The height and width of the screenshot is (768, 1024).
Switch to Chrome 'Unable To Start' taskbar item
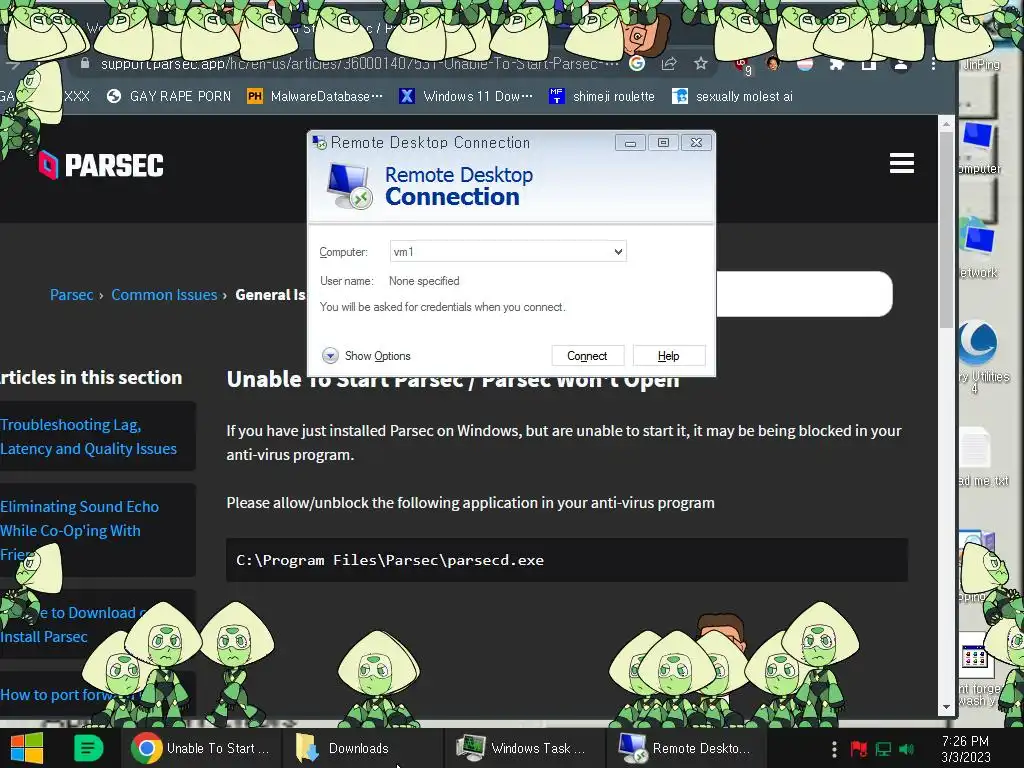[x=201, y=748]
